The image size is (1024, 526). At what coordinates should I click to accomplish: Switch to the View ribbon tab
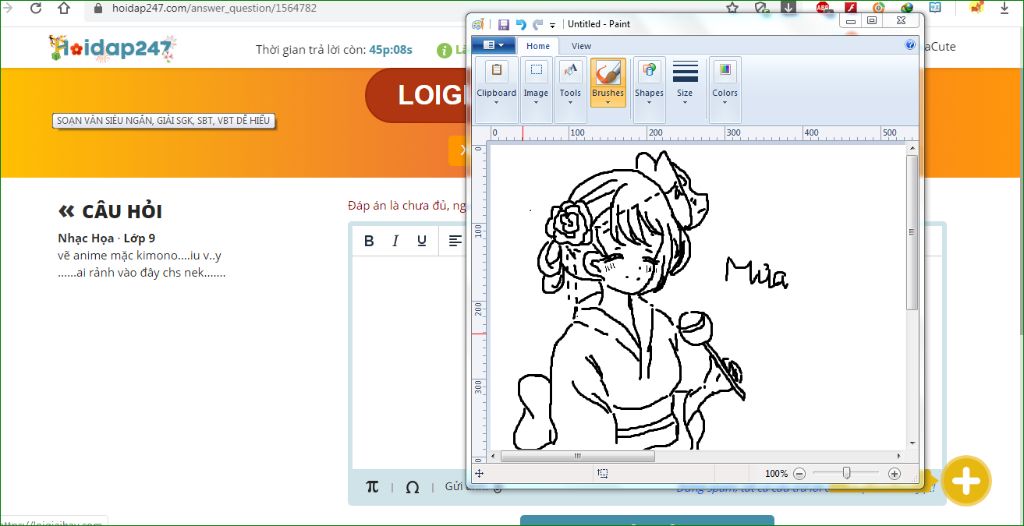581,46
